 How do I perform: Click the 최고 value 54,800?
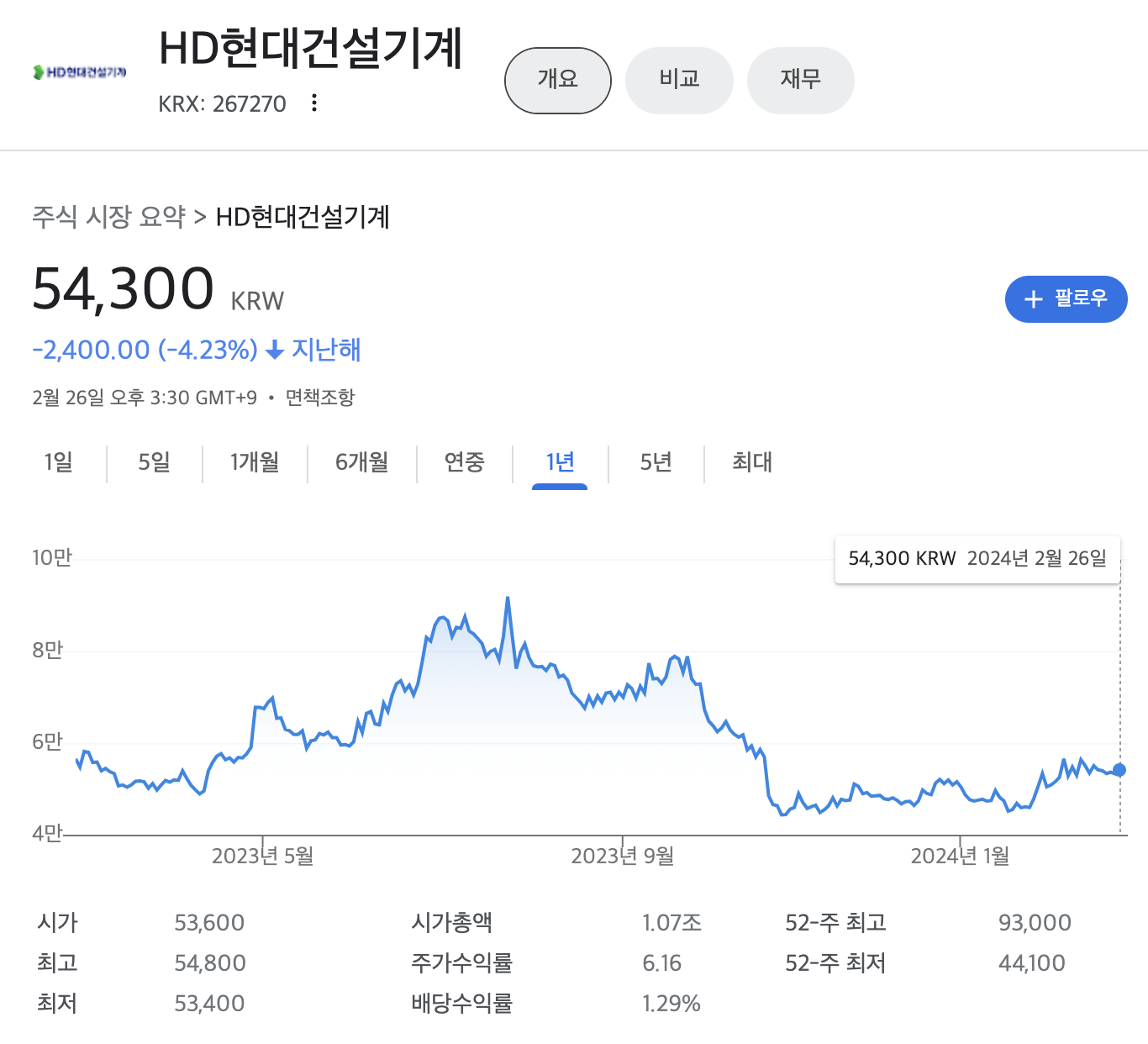pos(210,963)
